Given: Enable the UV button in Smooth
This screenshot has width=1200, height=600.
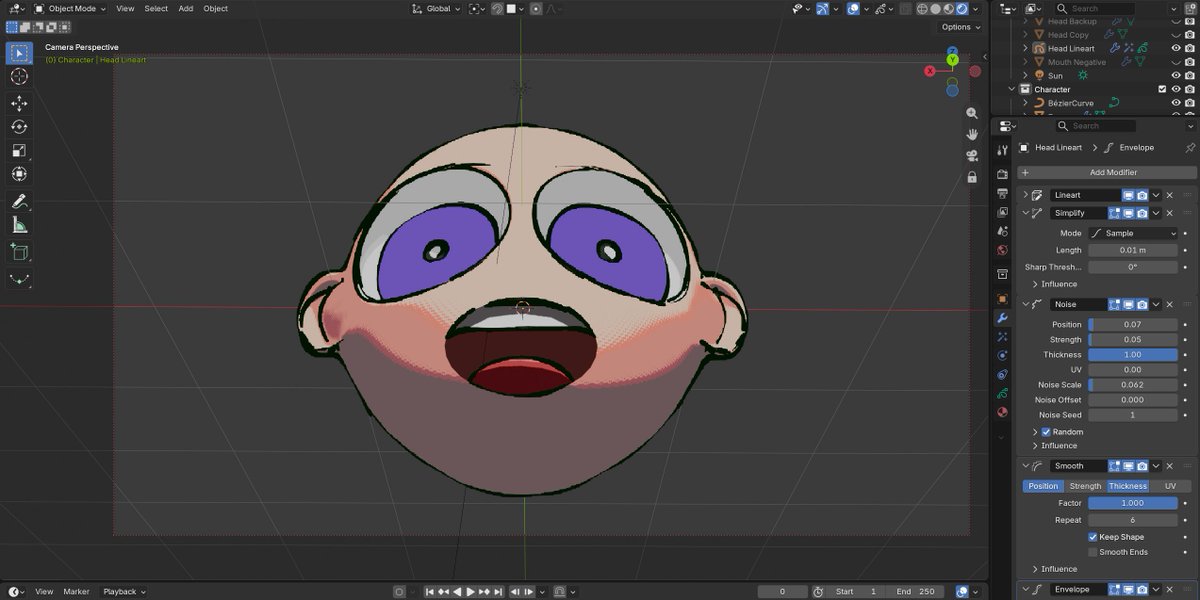Looking at the screenshot, I should [x=1170, y=486].
